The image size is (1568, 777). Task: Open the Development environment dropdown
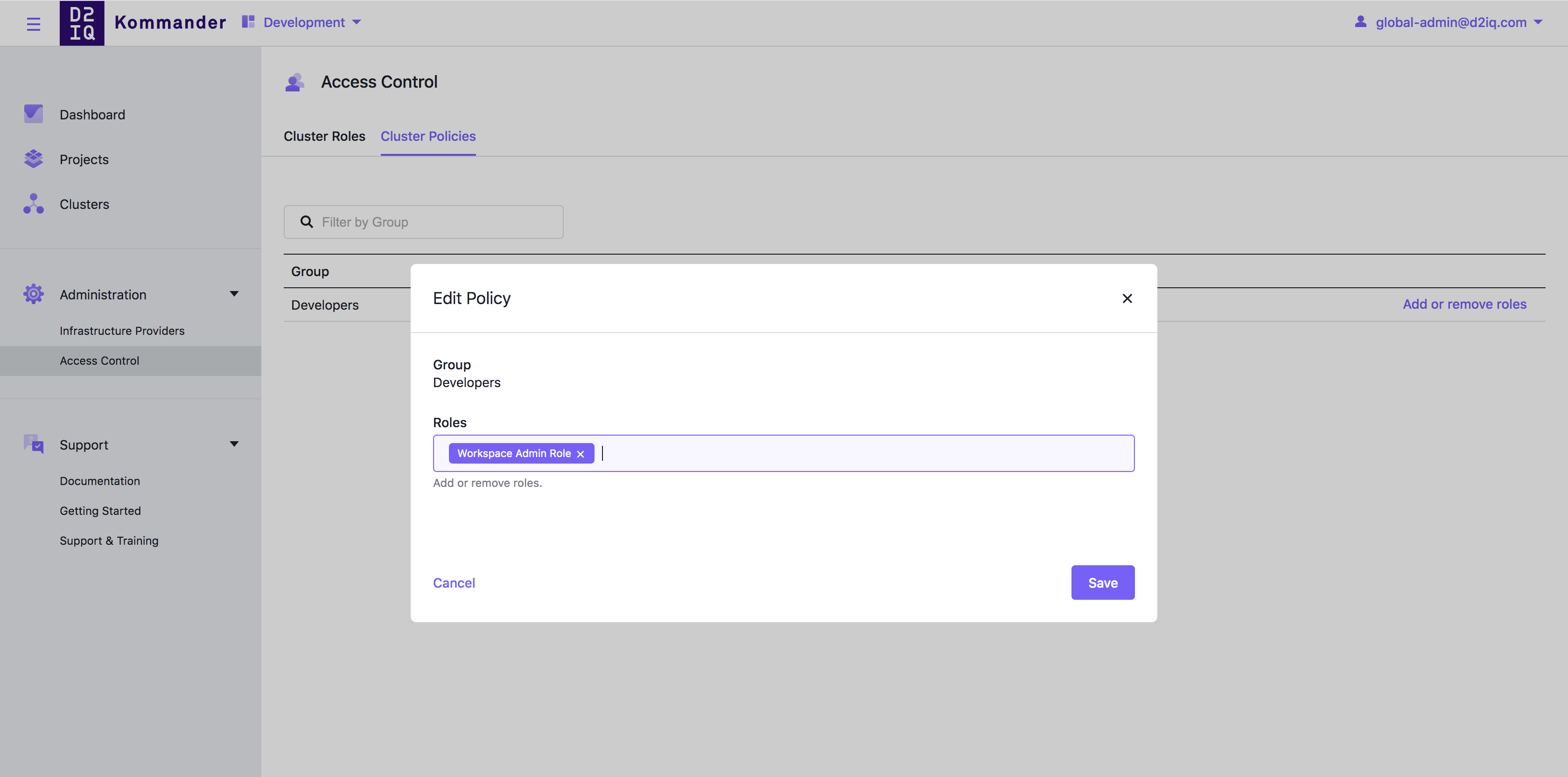311,21
